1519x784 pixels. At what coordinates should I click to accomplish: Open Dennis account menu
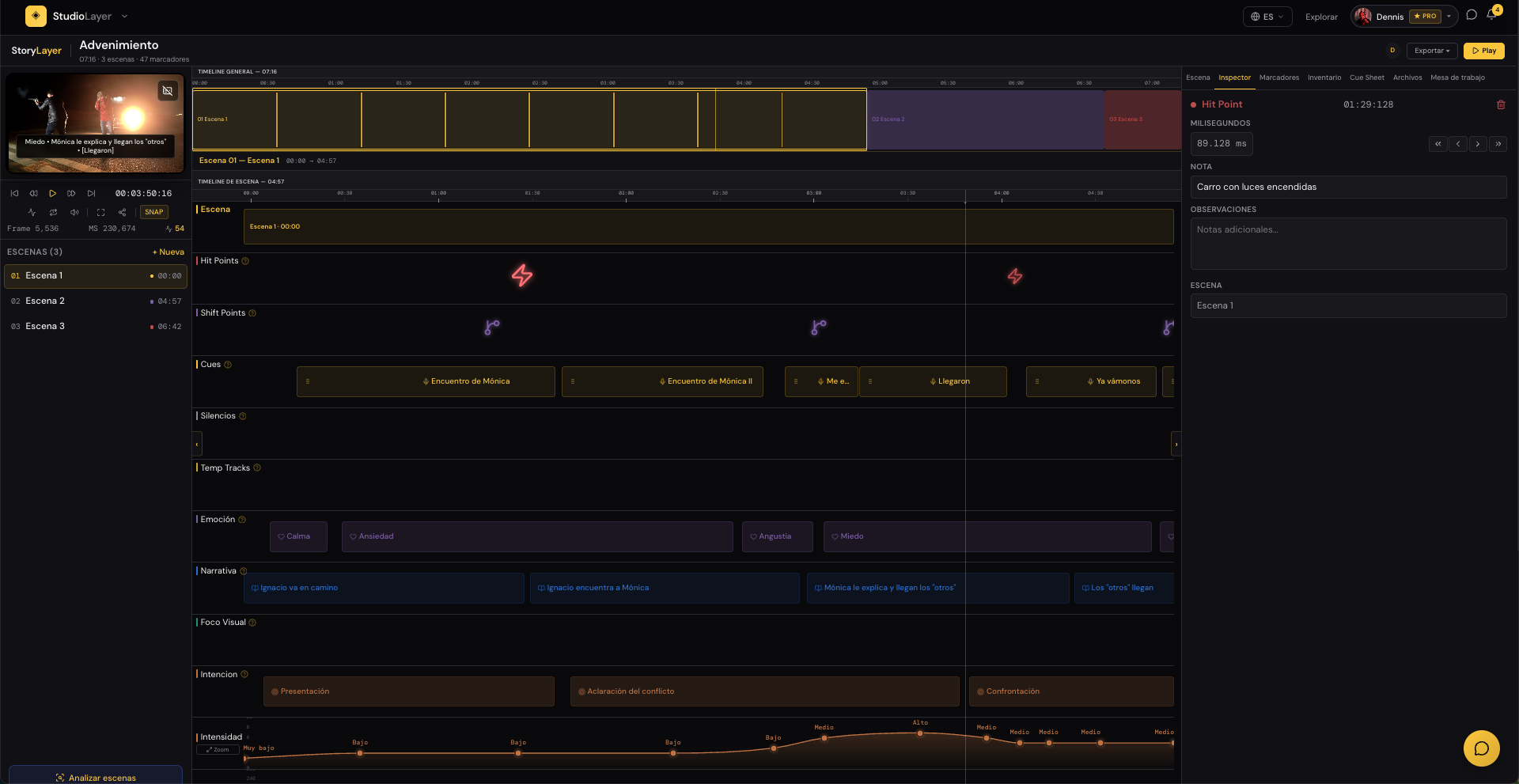point(1404,17)
